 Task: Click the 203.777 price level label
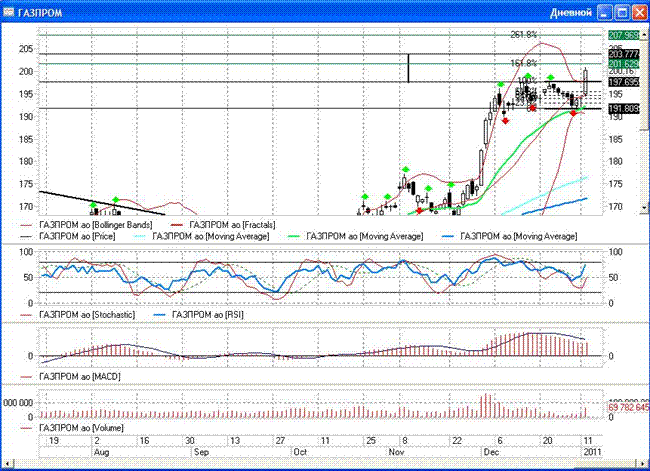623,54
